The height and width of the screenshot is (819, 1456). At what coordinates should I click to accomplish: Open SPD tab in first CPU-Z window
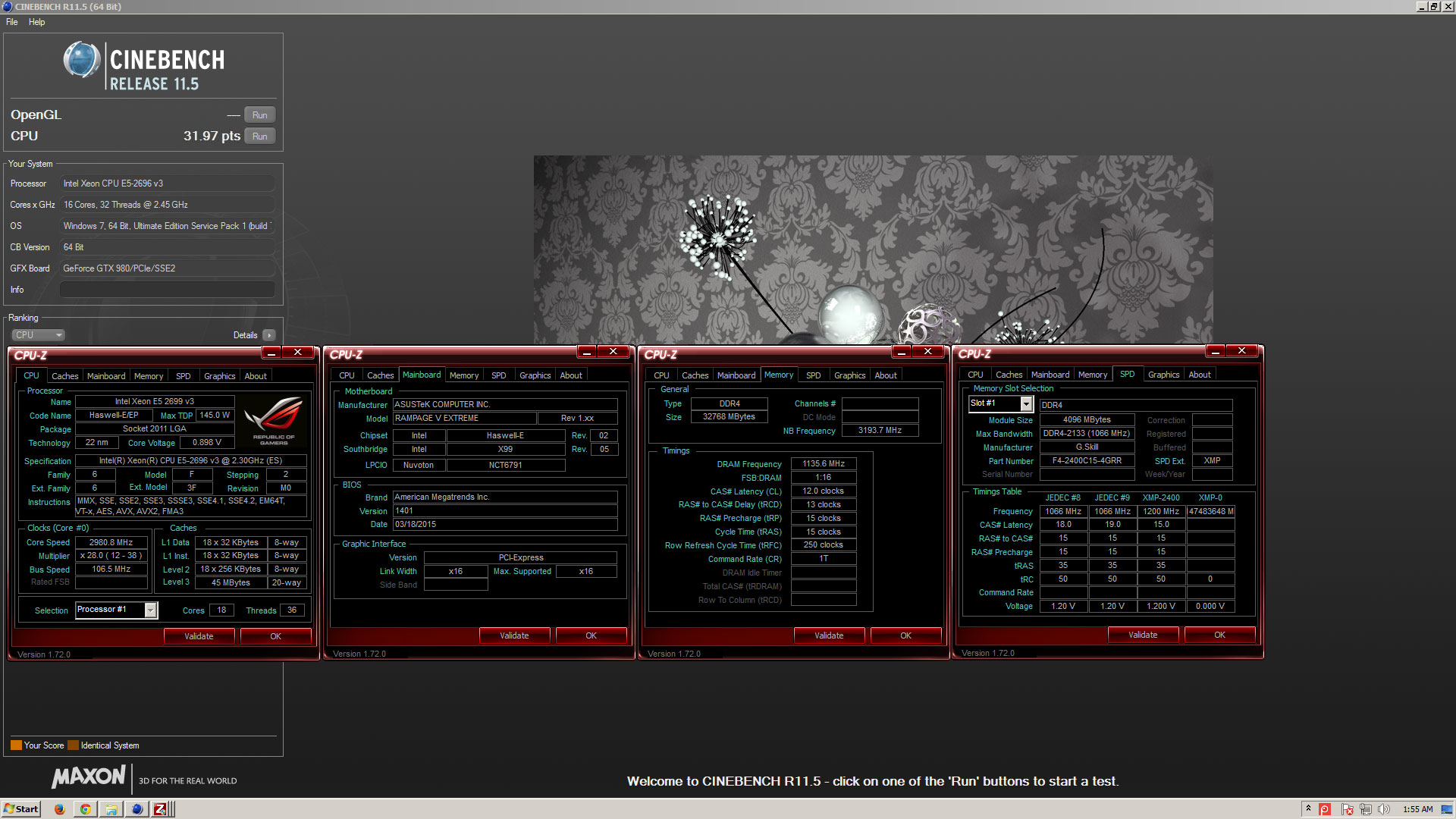coord(184,376)
